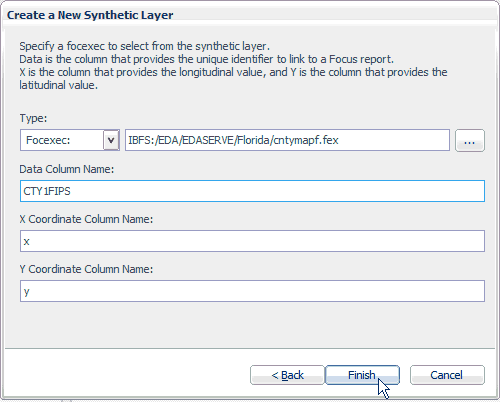The height and width of the screenshot is (402, 500).
Task: Click the Data Column Name: label
Action: tap(67, 169)
